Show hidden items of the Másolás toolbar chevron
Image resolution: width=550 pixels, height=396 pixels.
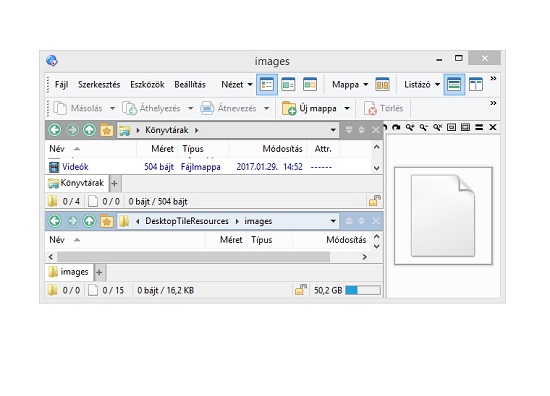493,103
